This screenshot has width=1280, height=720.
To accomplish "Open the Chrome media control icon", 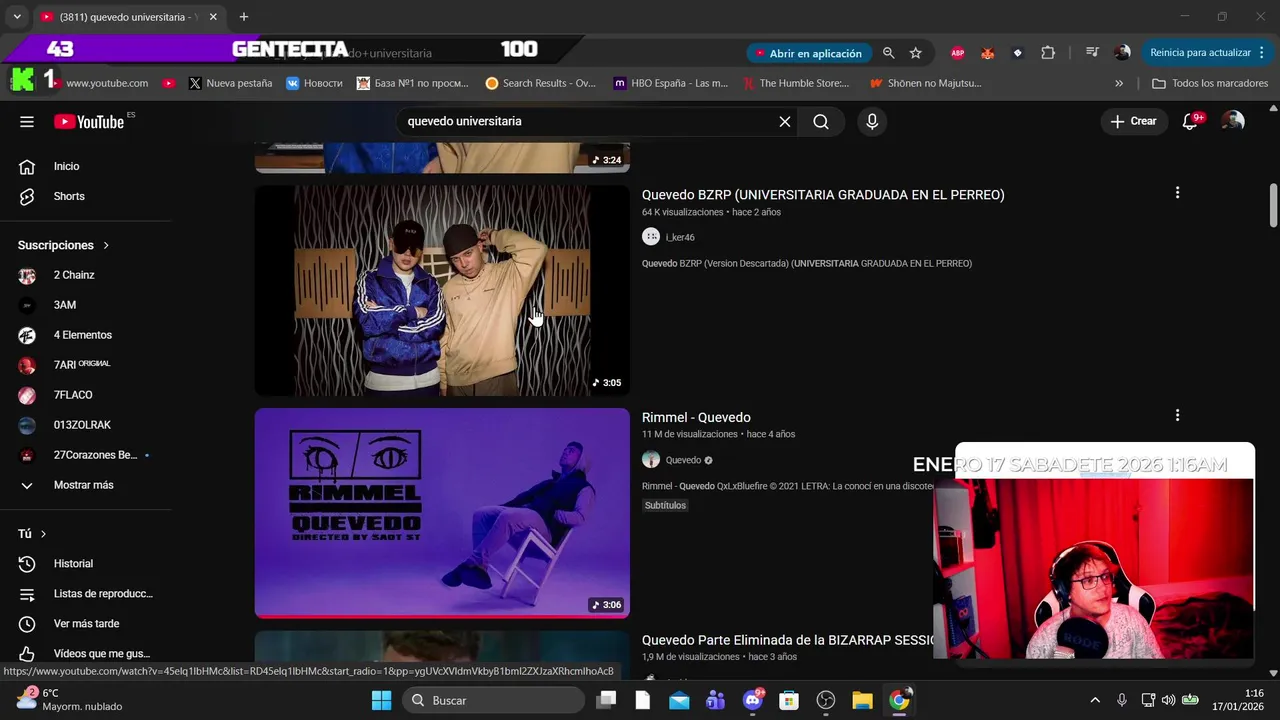I will tap(1092, 53).
